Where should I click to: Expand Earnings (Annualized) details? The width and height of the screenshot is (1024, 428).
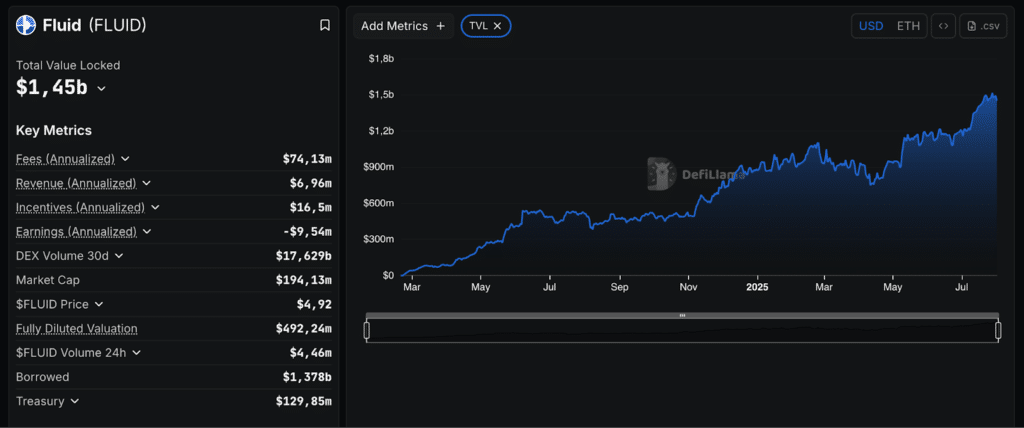[x=146, y=231]
